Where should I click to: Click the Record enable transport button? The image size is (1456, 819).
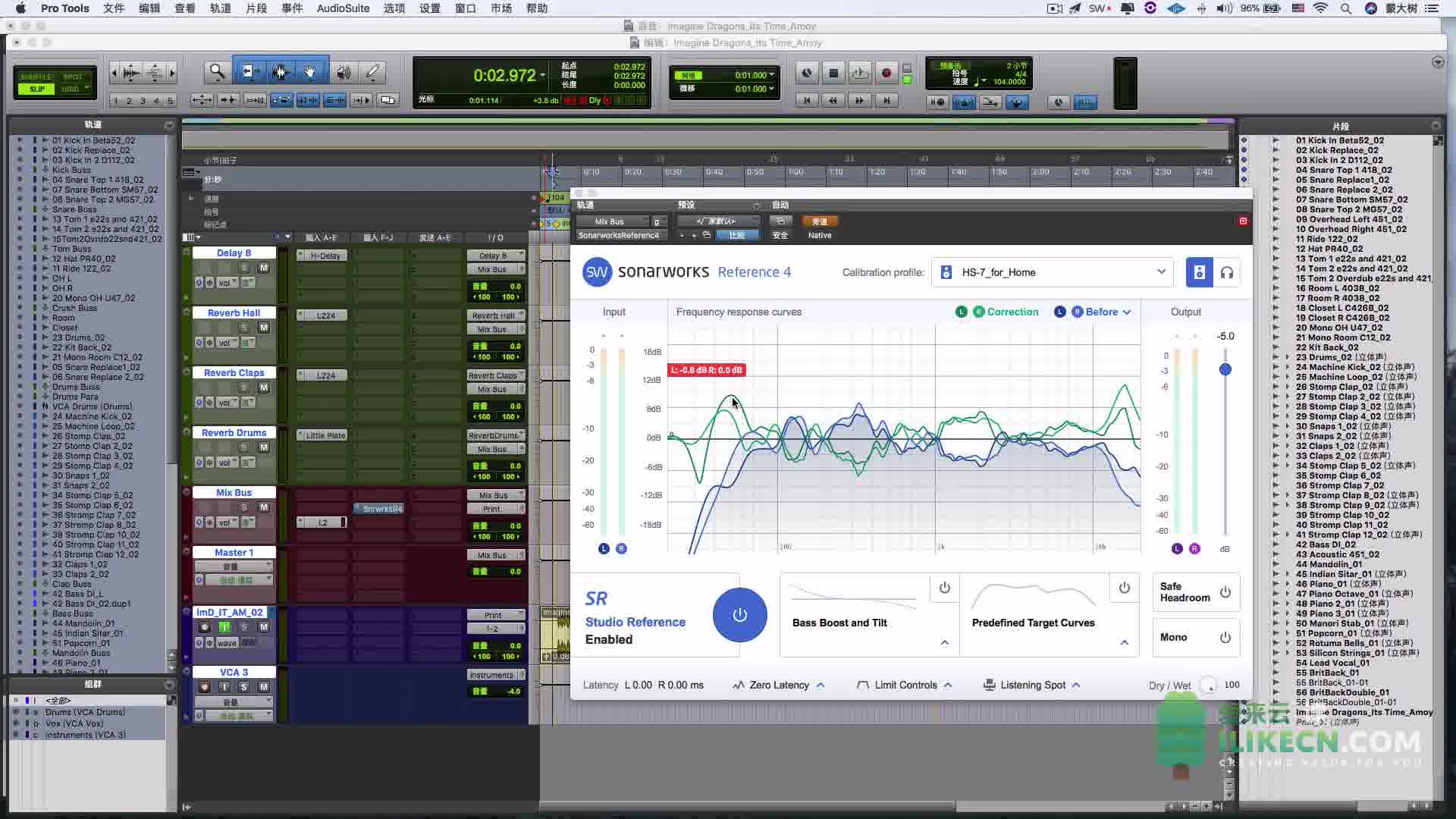click(886, 73)
